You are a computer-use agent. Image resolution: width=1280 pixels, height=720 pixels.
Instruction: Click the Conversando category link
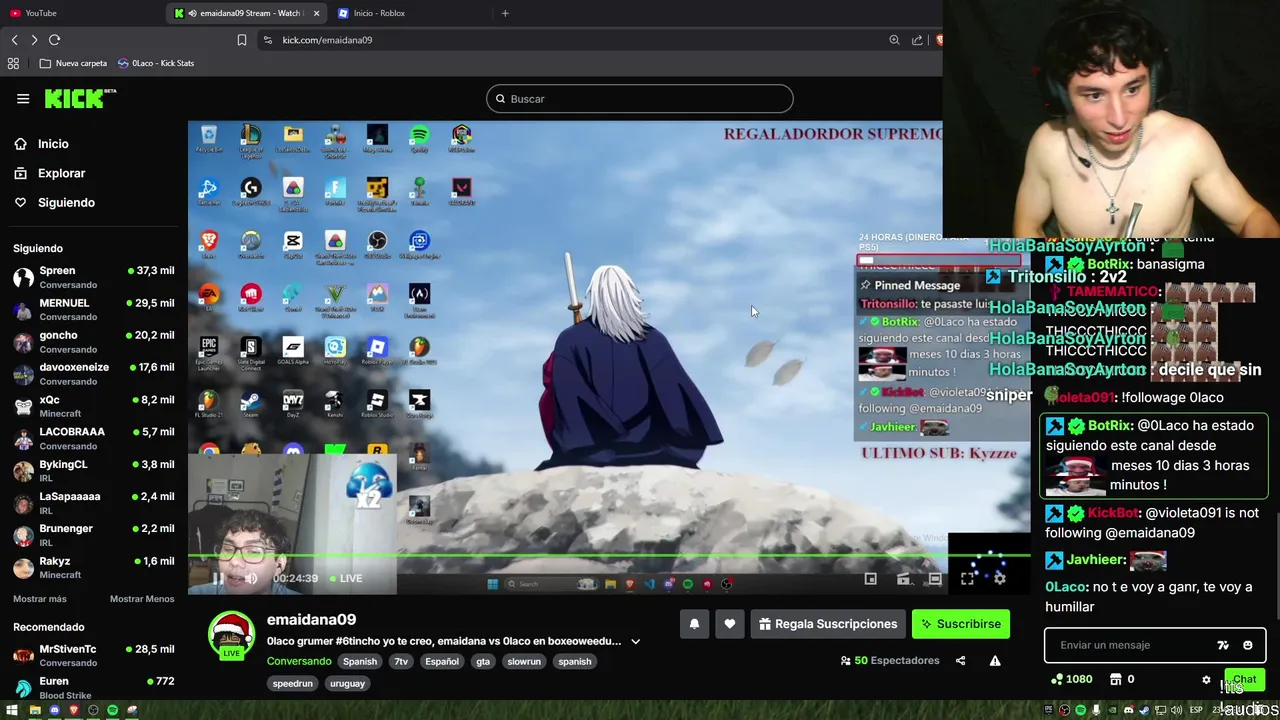[x=299, y=661]
